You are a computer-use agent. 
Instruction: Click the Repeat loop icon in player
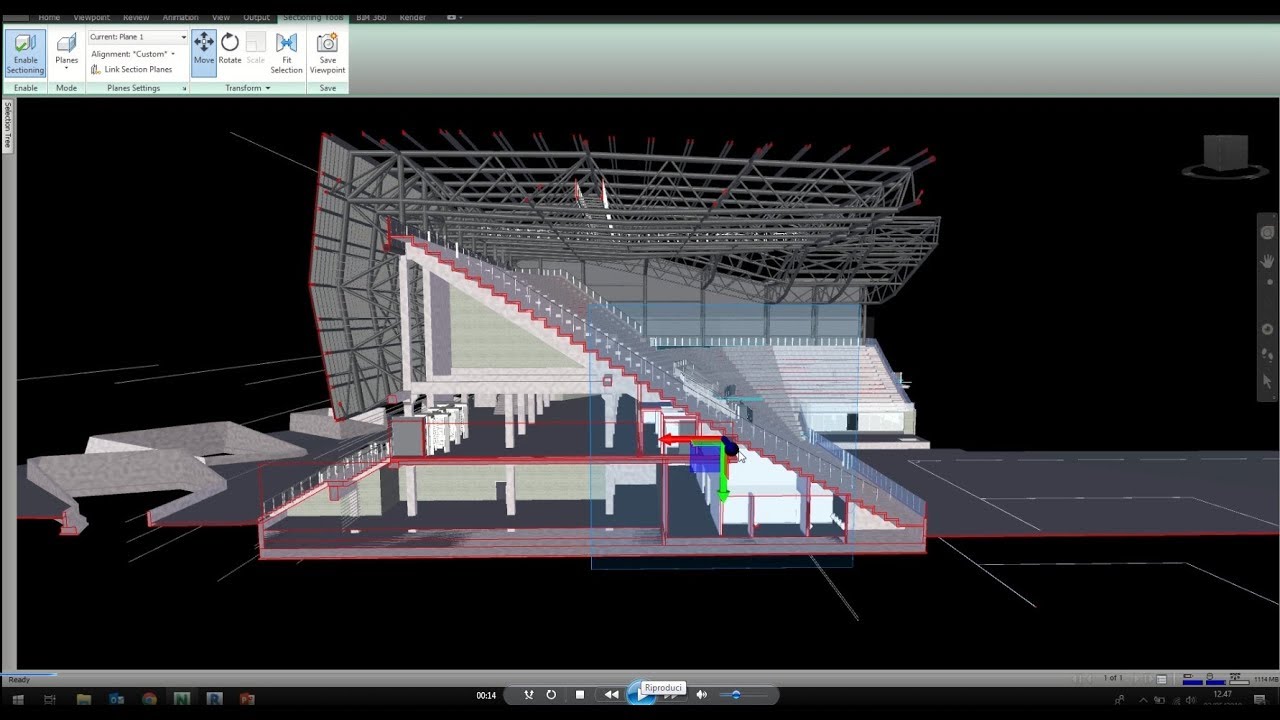(551, 695)
